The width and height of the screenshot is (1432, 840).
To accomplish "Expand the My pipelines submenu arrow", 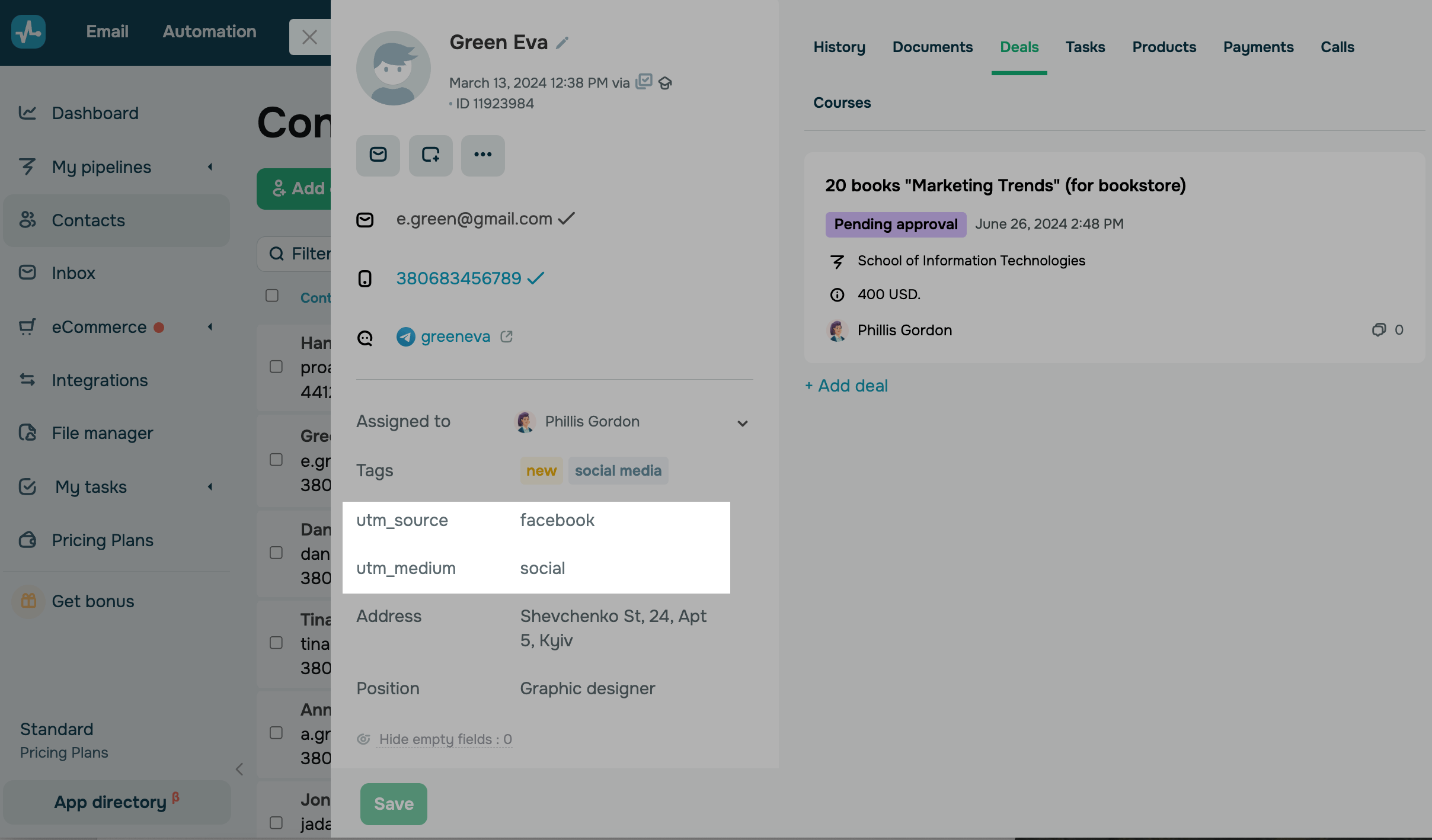I will point(210,167).
